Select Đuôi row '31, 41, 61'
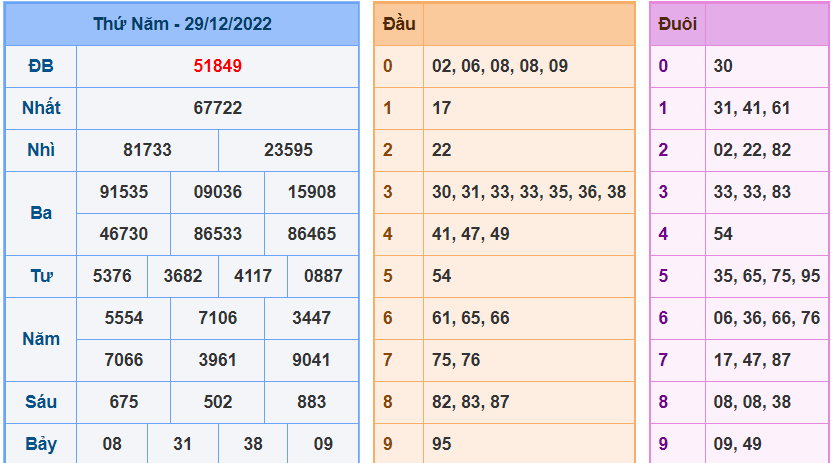The height and width of the screenshot is (463, 831). [x=752, y=108]
